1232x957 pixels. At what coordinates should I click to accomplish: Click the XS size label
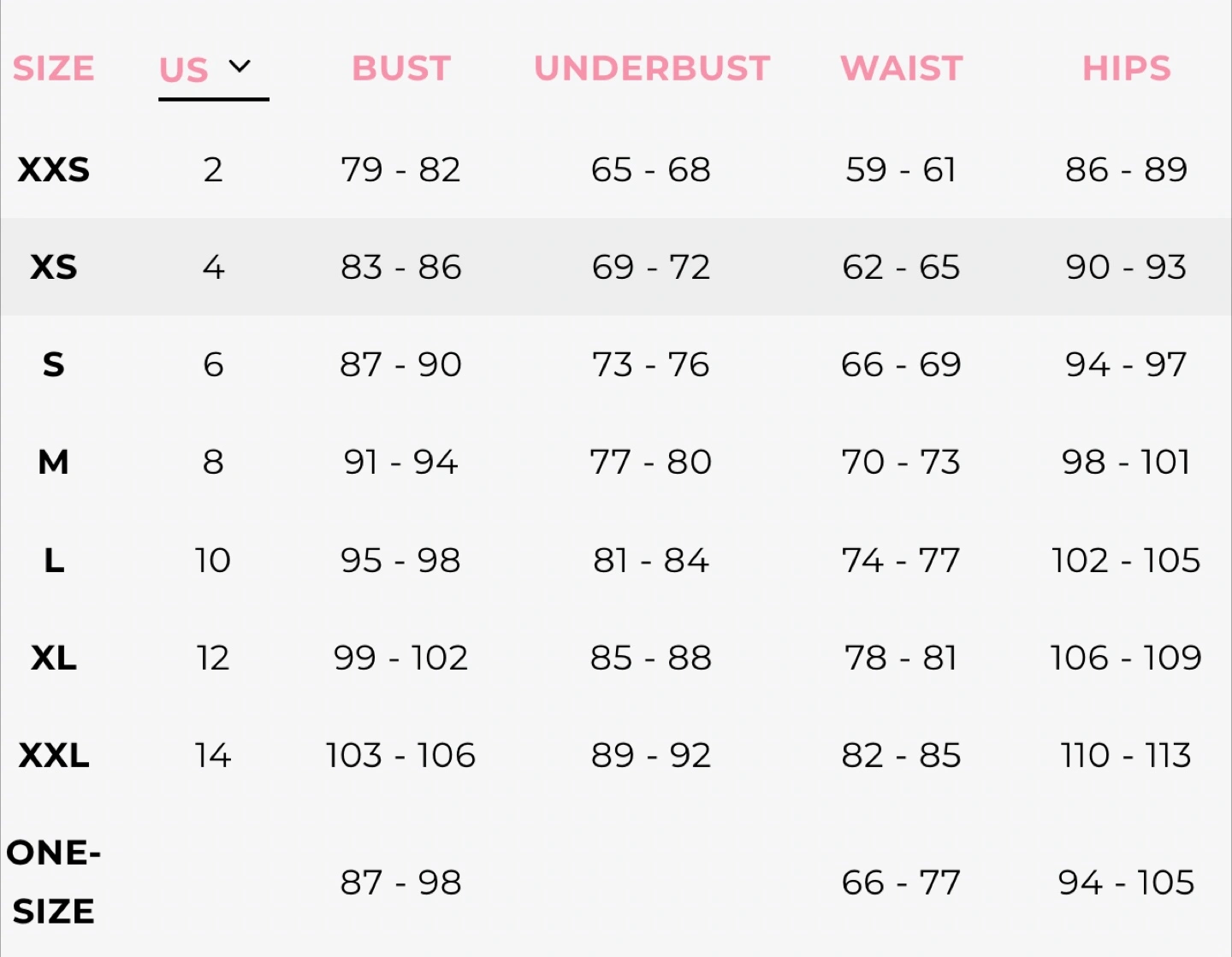[53, 268]
